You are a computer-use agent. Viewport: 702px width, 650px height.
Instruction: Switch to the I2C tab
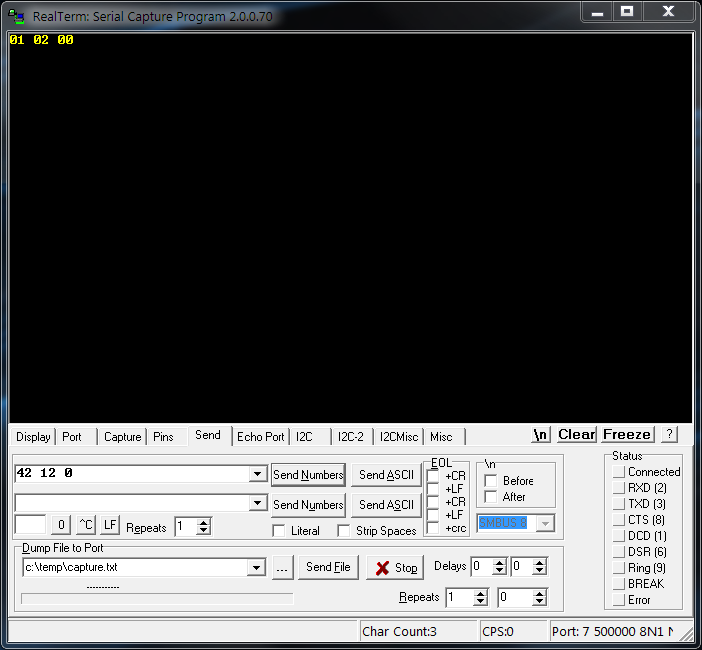pos(304,436)
